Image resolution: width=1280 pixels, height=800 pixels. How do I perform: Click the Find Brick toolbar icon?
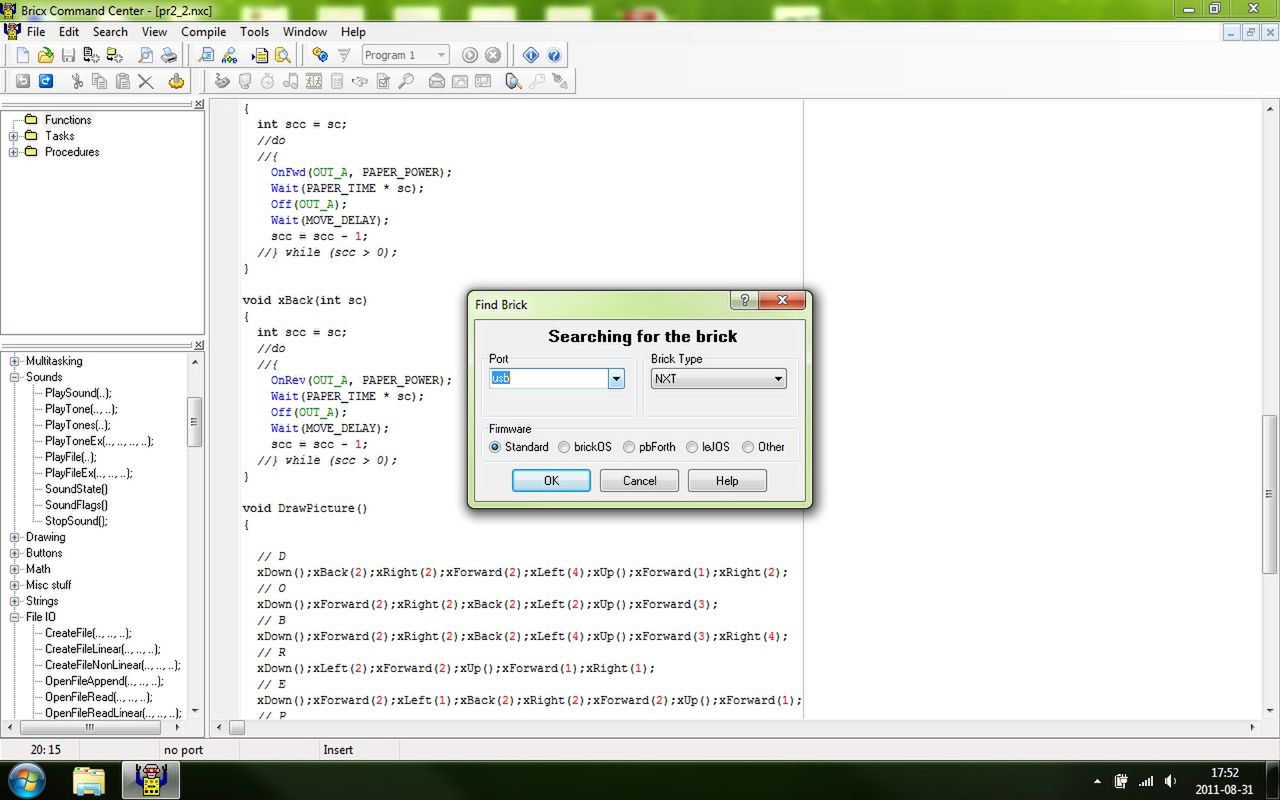coord(513,82)
